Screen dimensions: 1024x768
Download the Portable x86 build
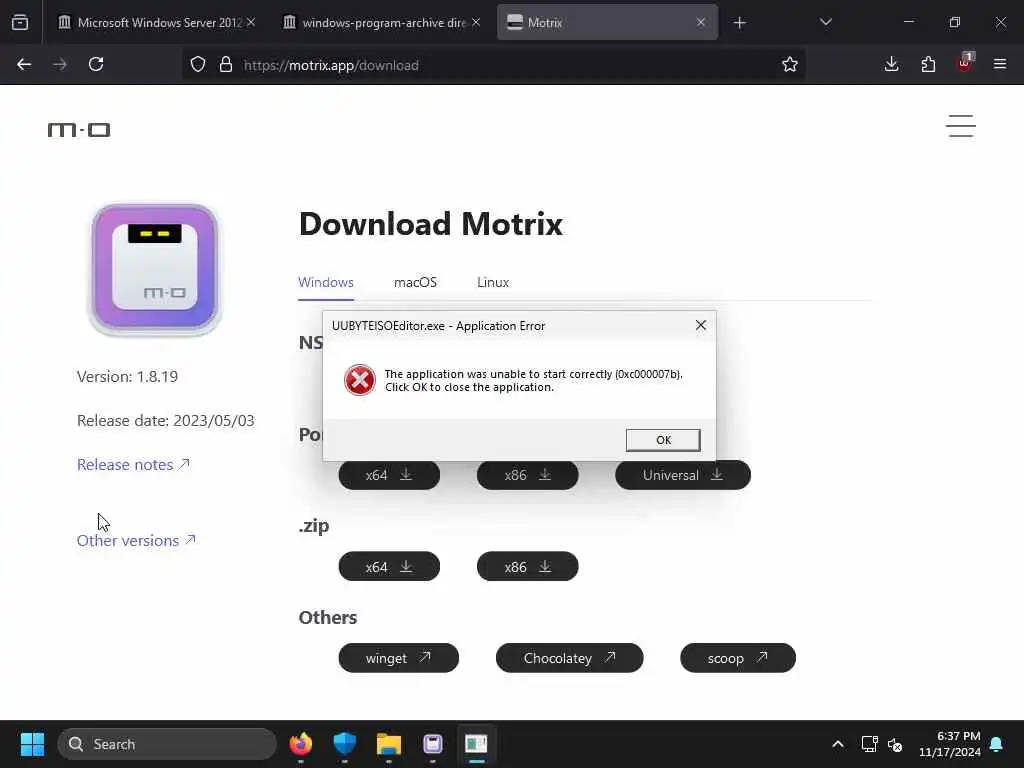point(528,476)
